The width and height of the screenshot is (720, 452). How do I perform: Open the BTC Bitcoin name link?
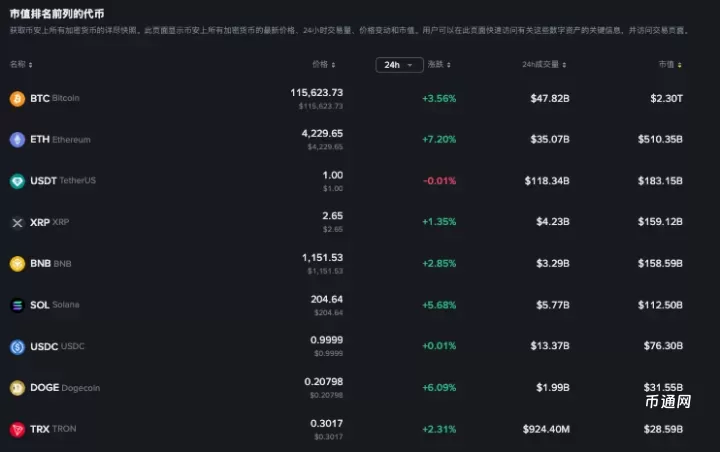pyautogui.click(x=55, y=99)
